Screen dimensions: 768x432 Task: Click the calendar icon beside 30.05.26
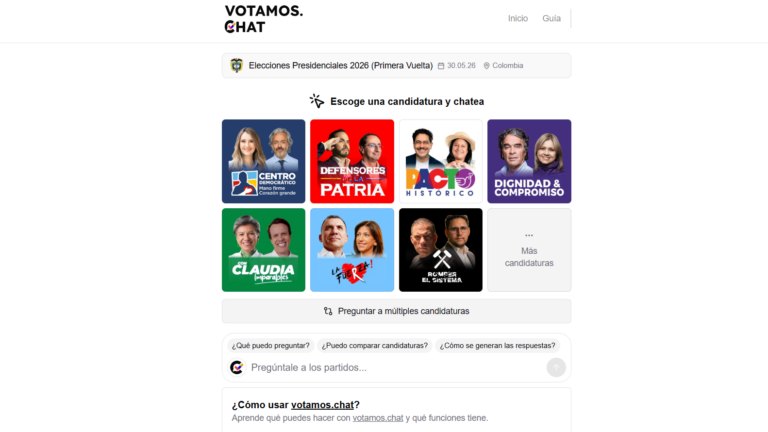pyautogui.click(x=441, y=66)
